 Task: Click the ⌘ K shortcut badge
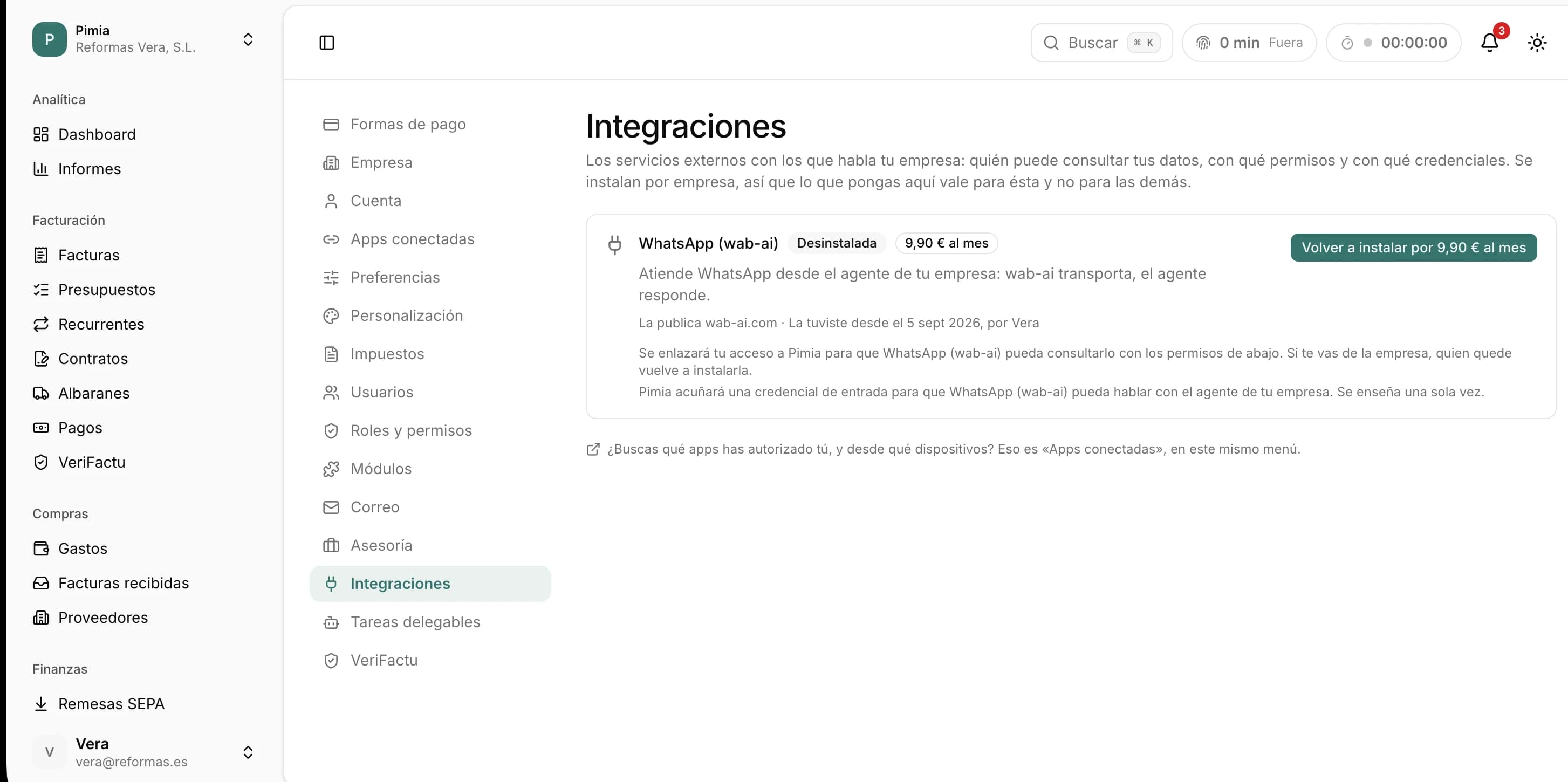[x=1143, y=43]
